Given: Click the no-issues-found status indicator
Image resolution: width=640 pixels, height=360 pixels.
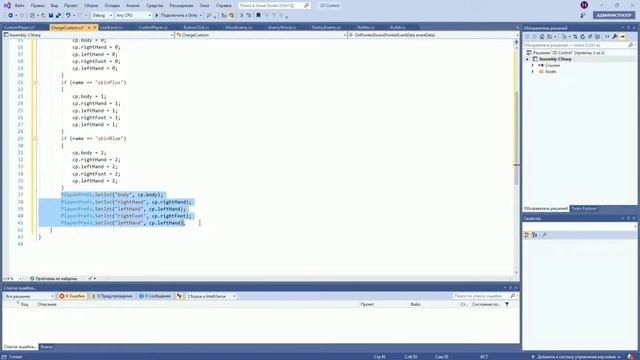Looking at the screenshot, I should pos(54,278).
